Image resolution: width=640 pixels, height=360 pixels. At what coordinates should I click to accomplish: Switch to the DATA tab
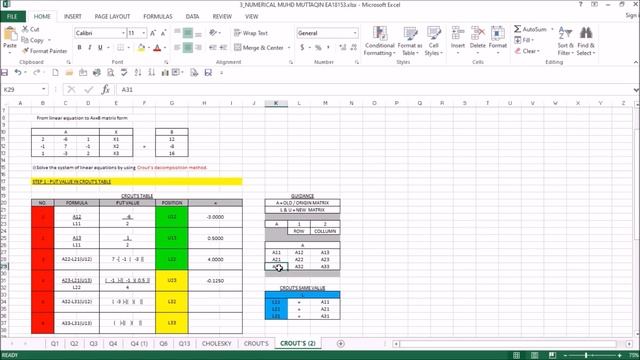coord(192,16)
